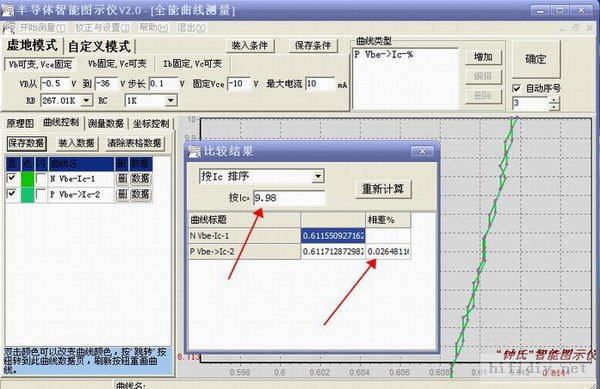Switch to 虚地模式 tab
The height and width of the screenshot is (389, 600).
32,46
